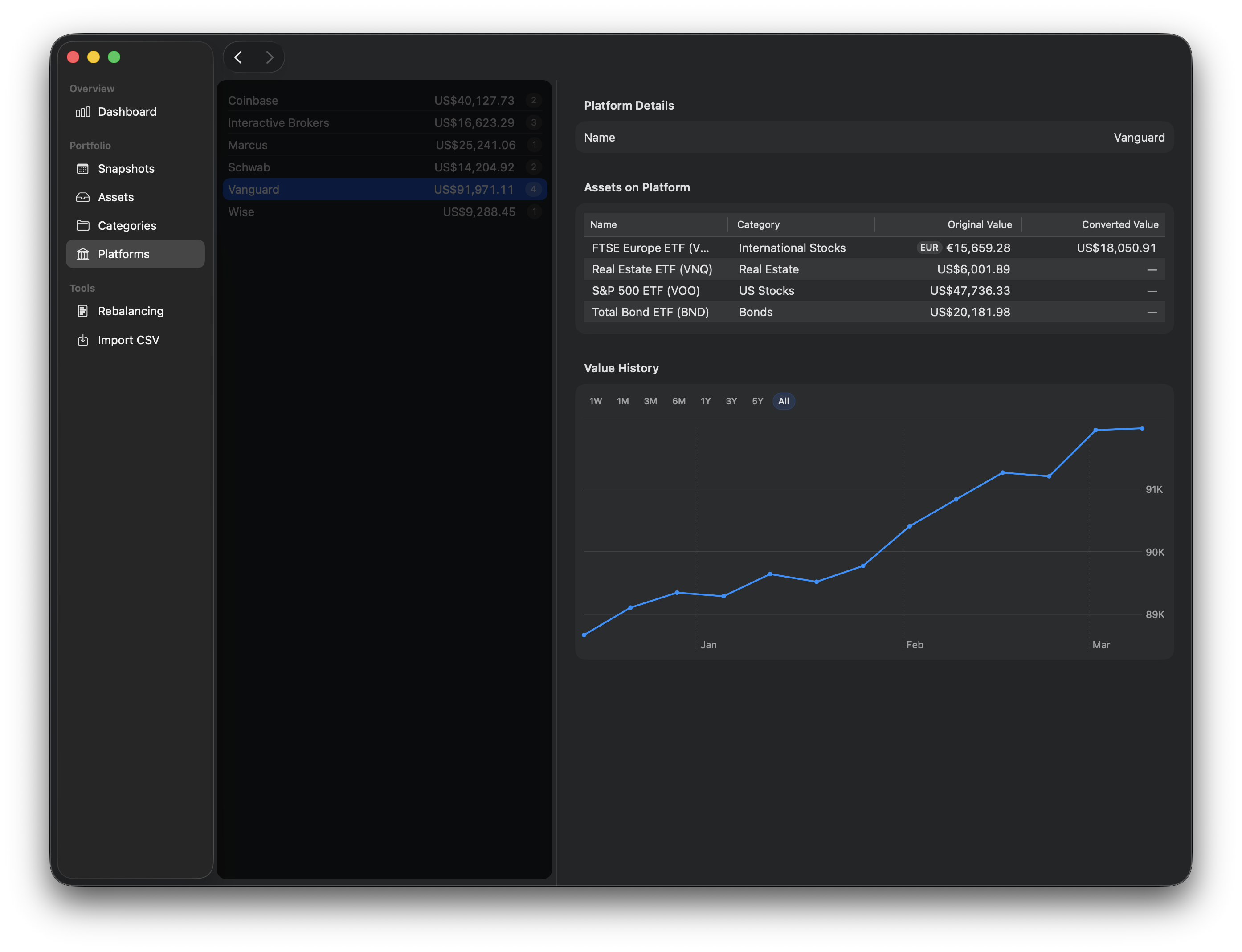Sort table by Category column header

[758, 224]
